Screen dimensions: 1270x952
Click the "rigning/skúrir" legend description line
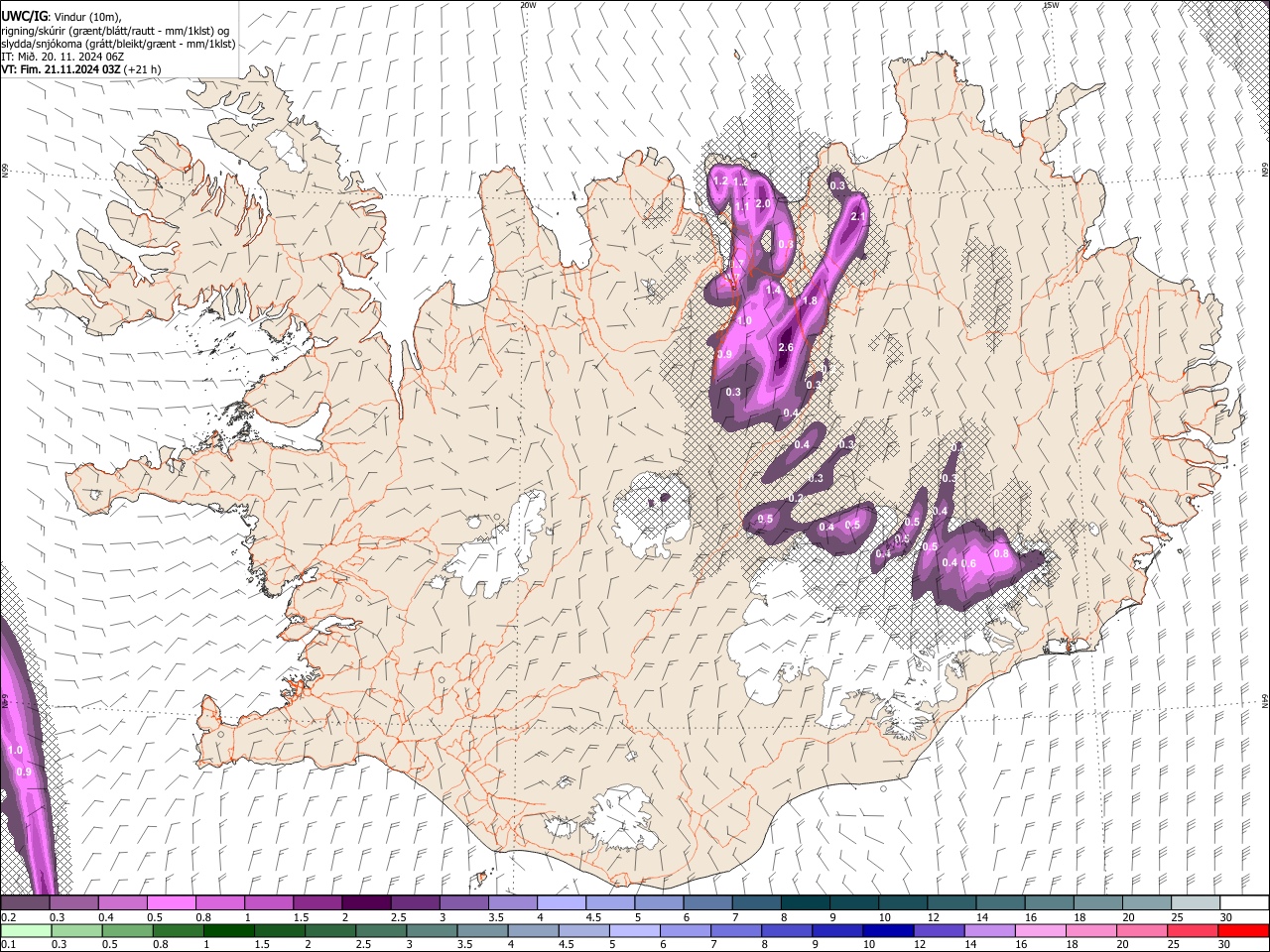coord(115,30)
